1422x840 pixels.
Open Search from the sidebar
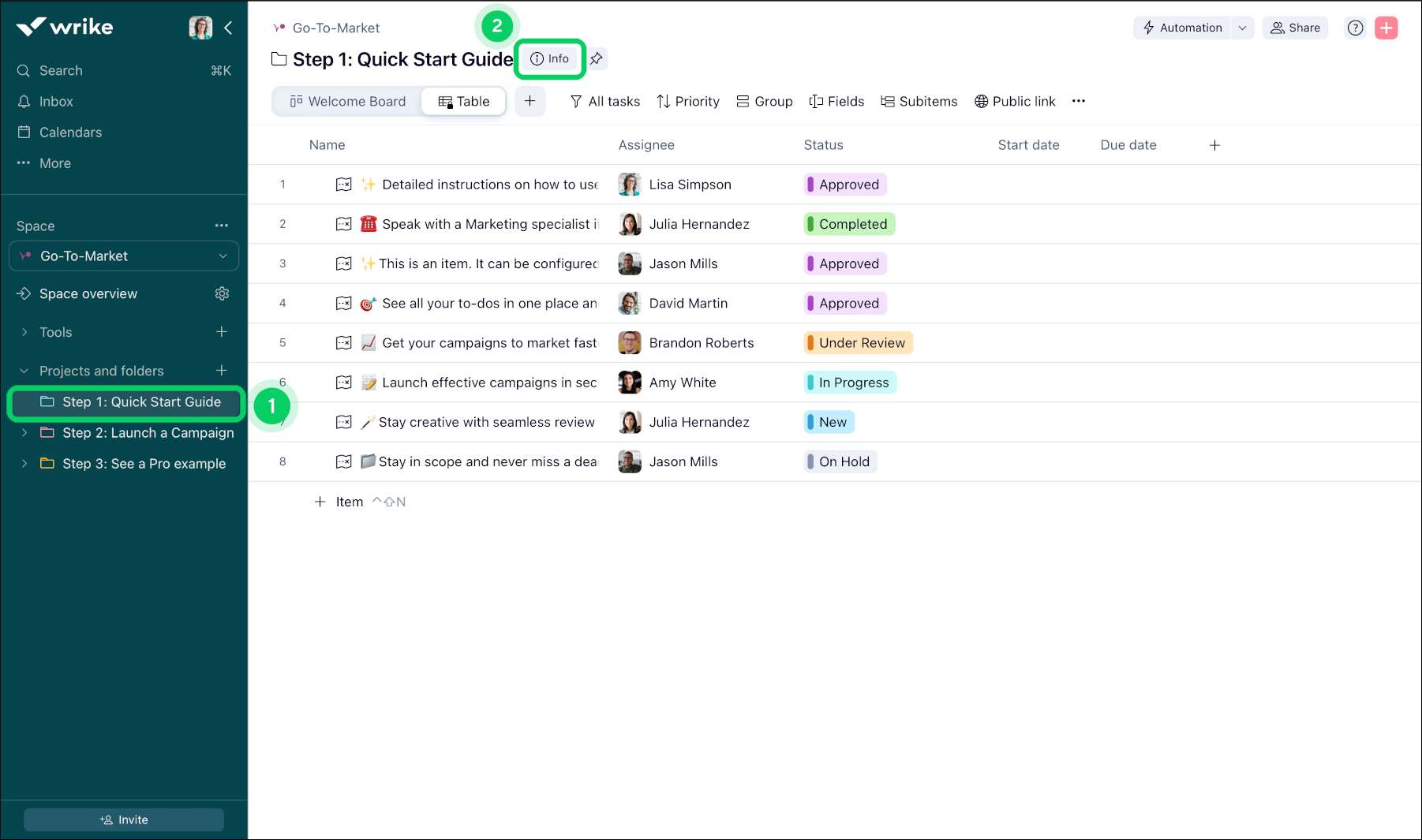[x=61, y=70]
